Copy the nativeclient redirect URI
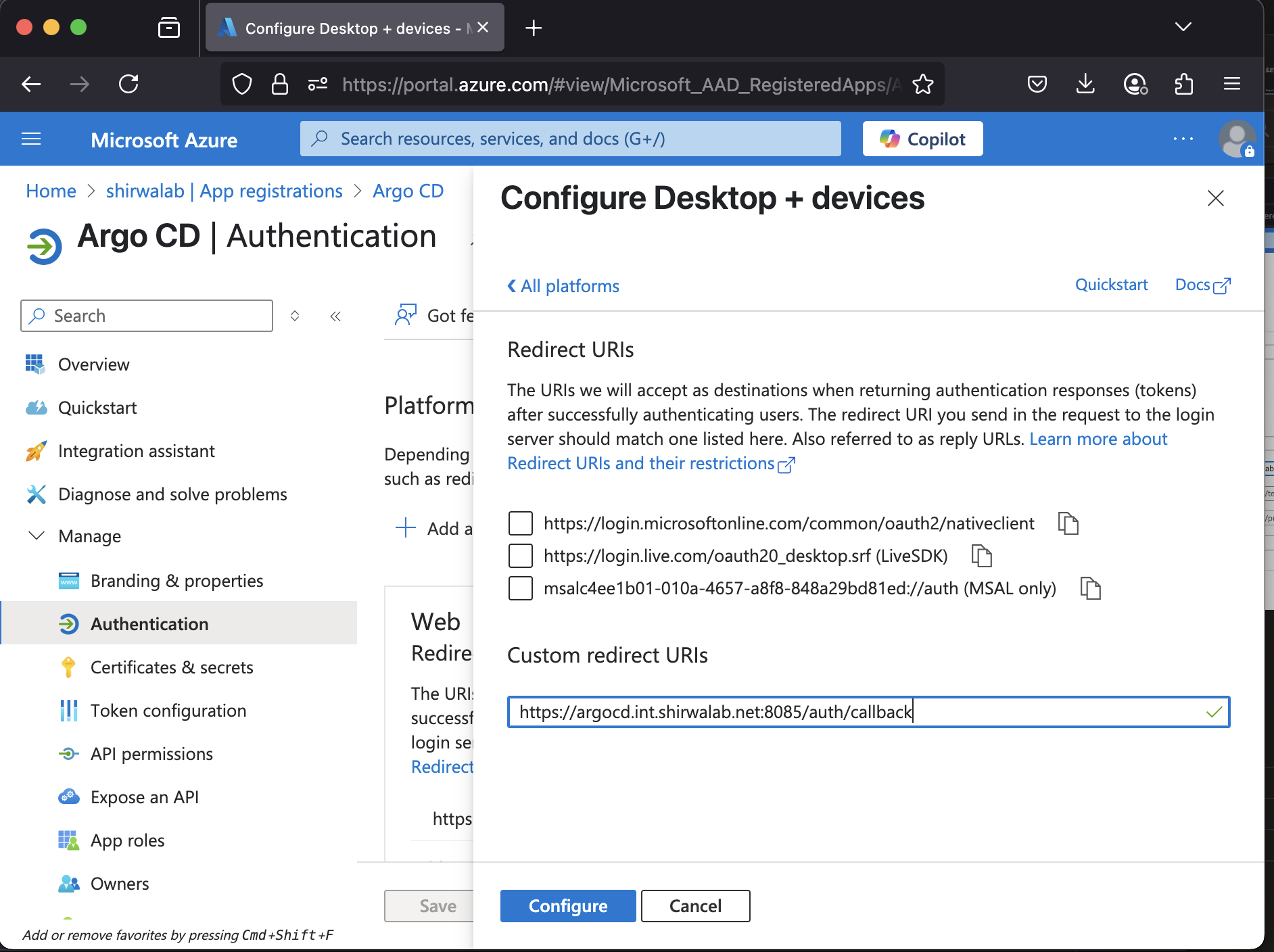 point(1068,523)
